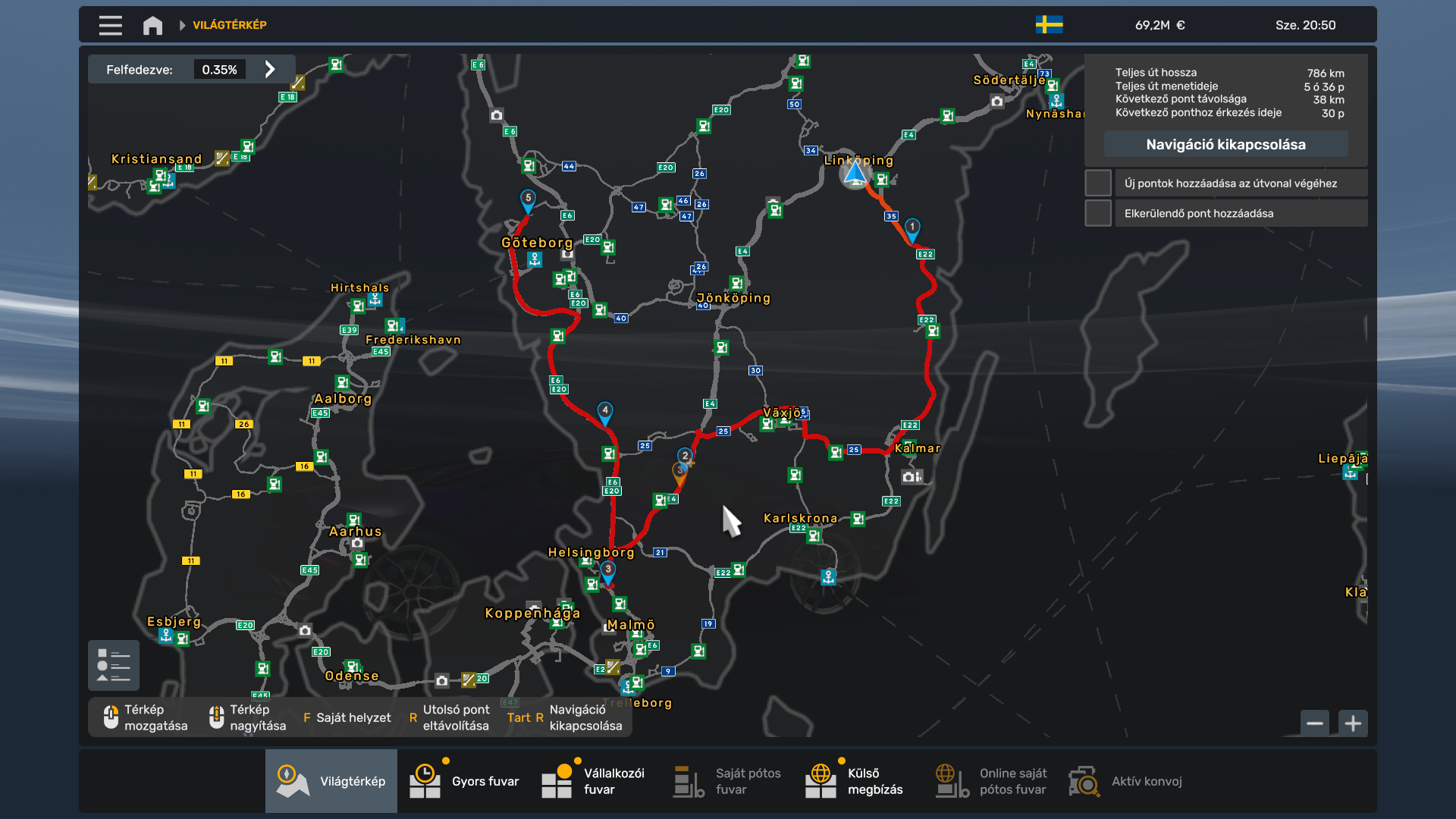Click the camera icon west of Odense

[305, 630]
